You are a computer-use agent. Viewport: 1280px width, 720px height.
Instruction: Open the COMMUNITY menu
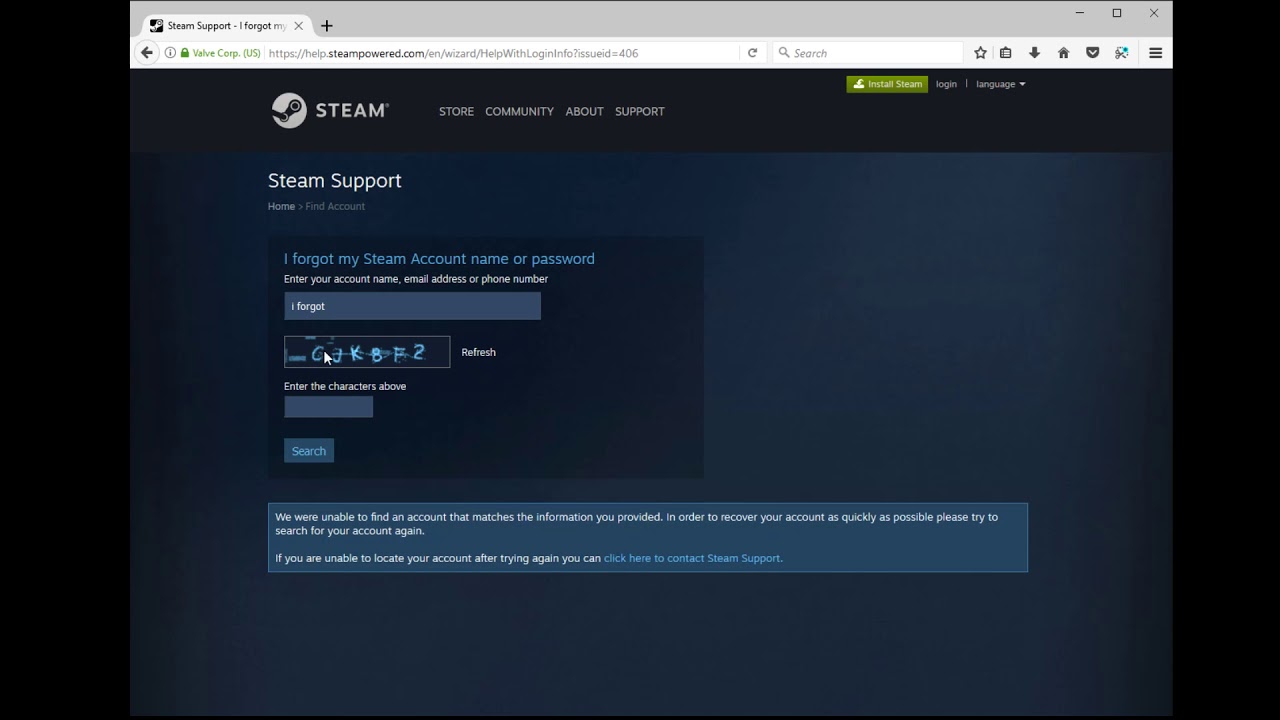(x=519, y=111)
